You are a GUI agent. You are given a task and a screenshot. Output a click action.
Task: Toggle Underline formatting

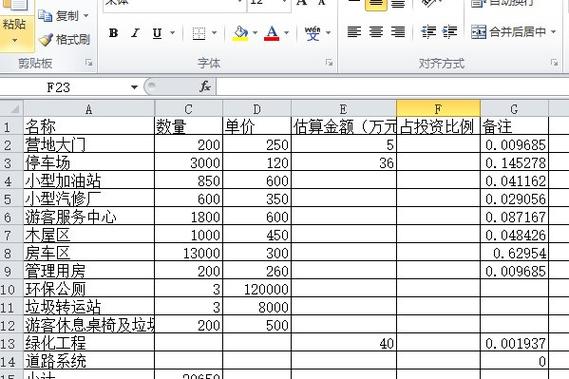click(x=157, y=33)
